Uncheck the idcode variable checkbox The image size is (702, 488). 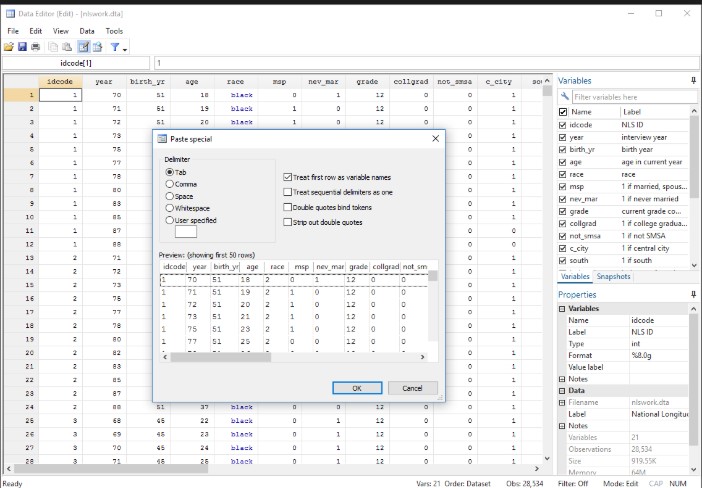pos(563,125)
